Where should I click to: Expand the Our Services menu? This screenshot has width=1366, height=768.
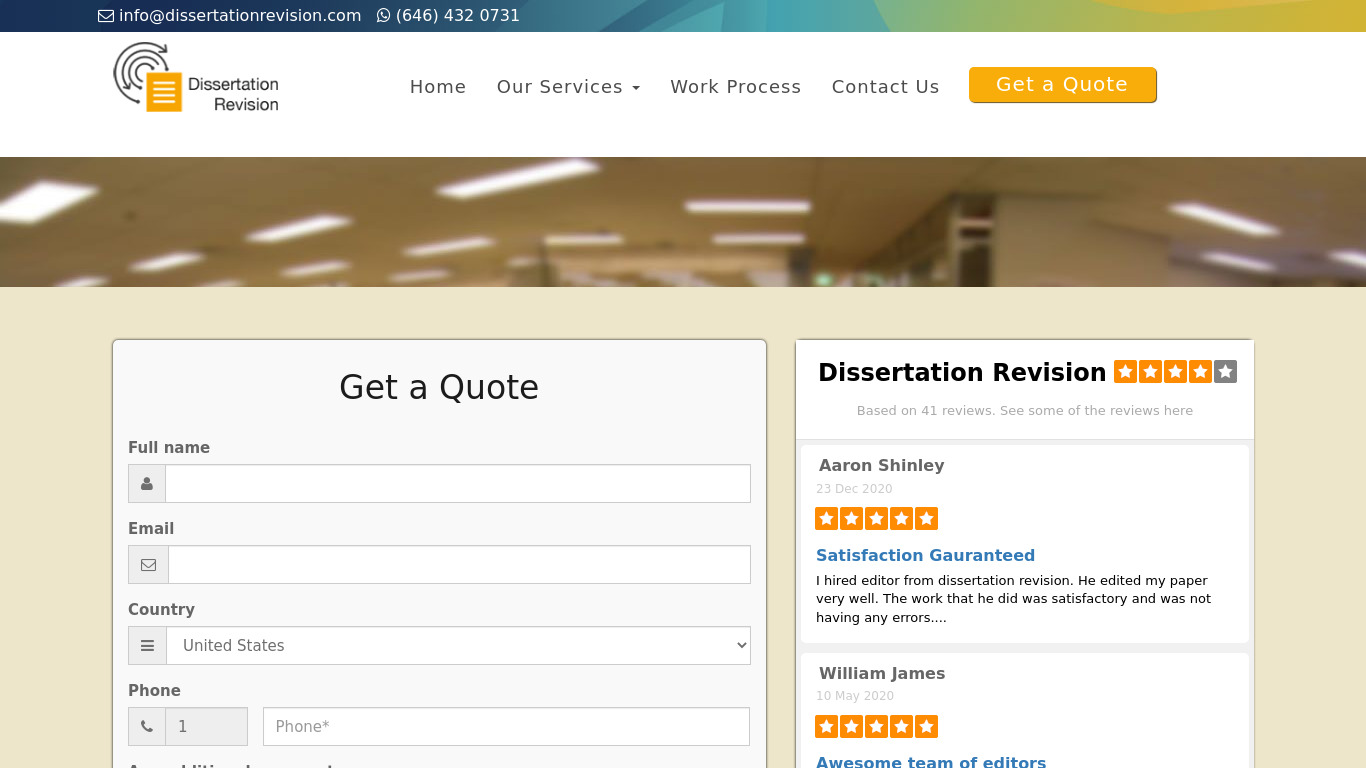[568, 87]
